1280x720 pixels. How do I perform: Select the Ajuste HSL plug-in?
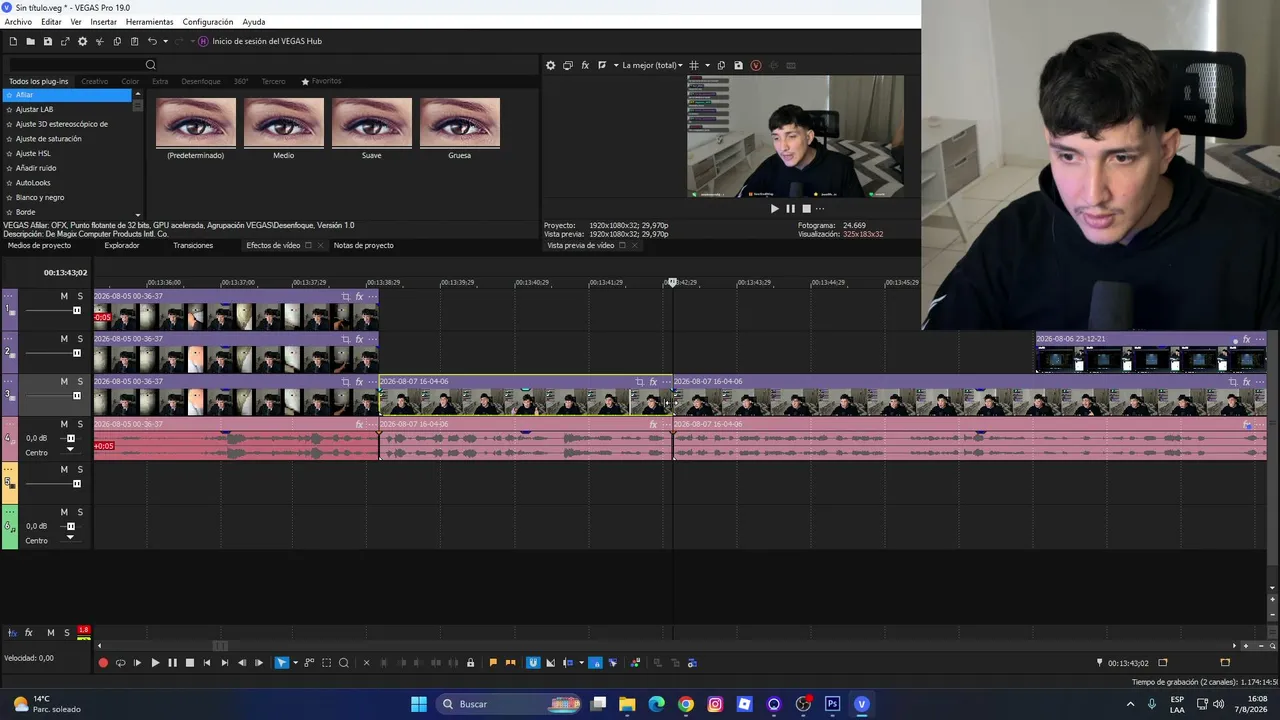click(x=33, y=153)
